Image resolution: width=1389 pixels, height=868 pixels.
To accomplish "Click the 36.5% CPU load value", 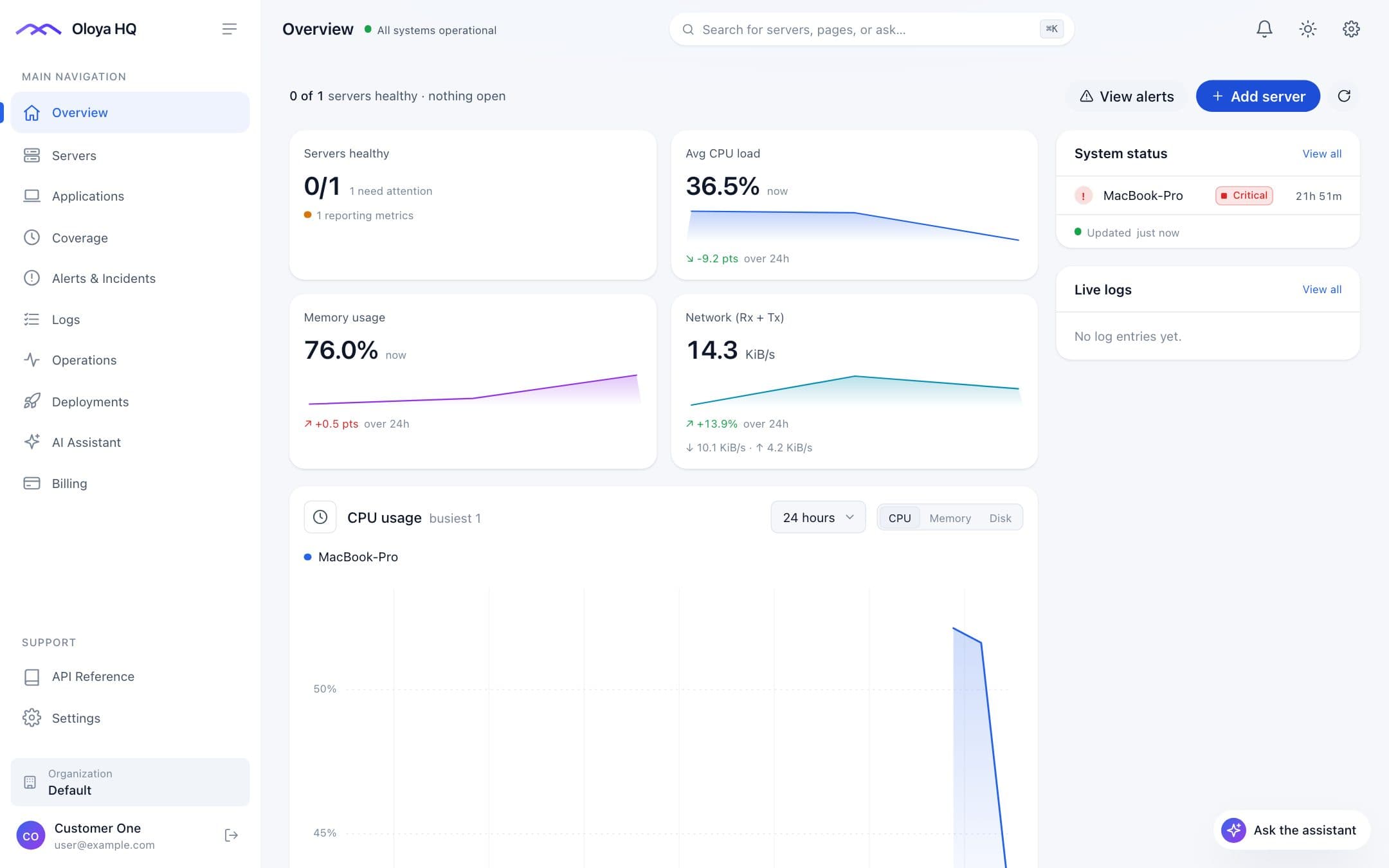I will tap(722, 186).
